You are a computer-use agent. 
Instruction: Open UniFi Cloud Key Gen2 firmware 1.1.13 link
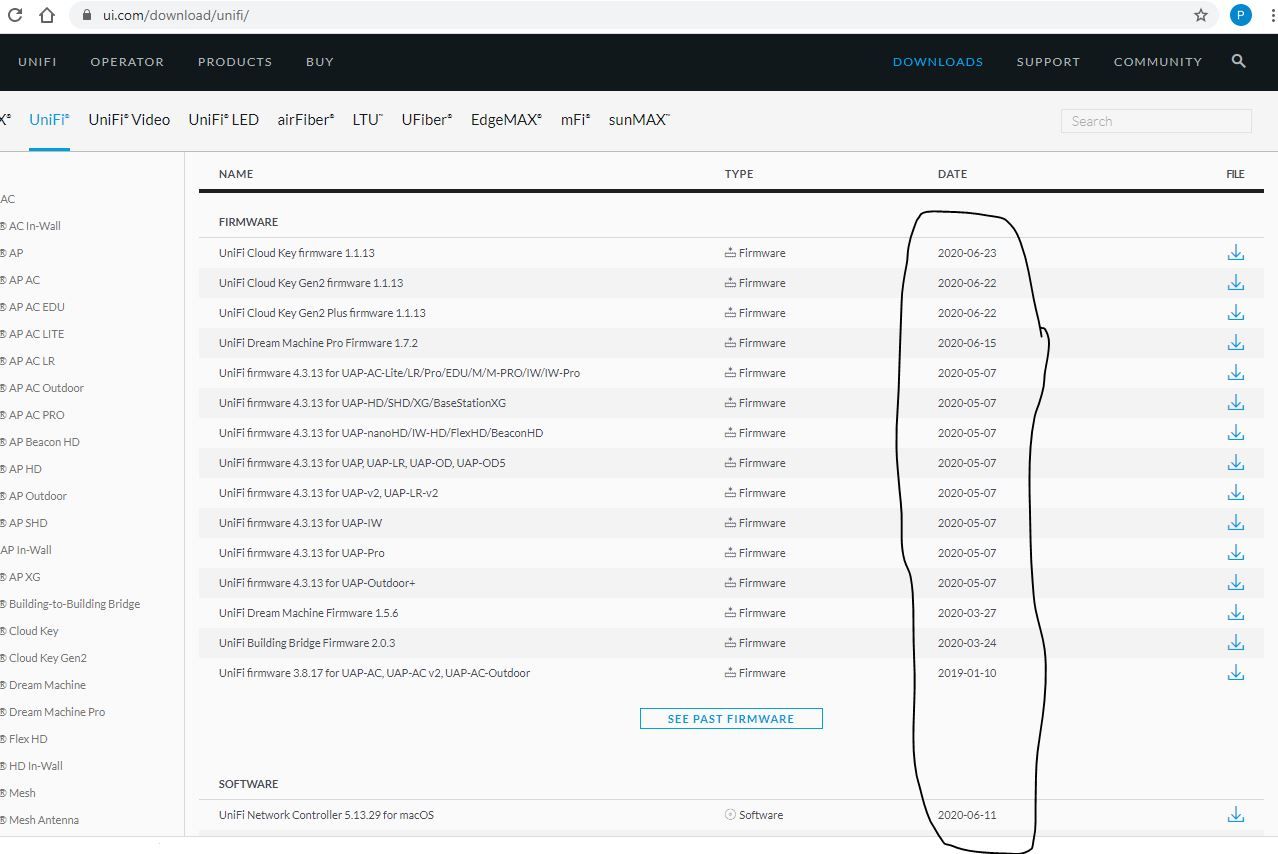click(x=311, y=283)
